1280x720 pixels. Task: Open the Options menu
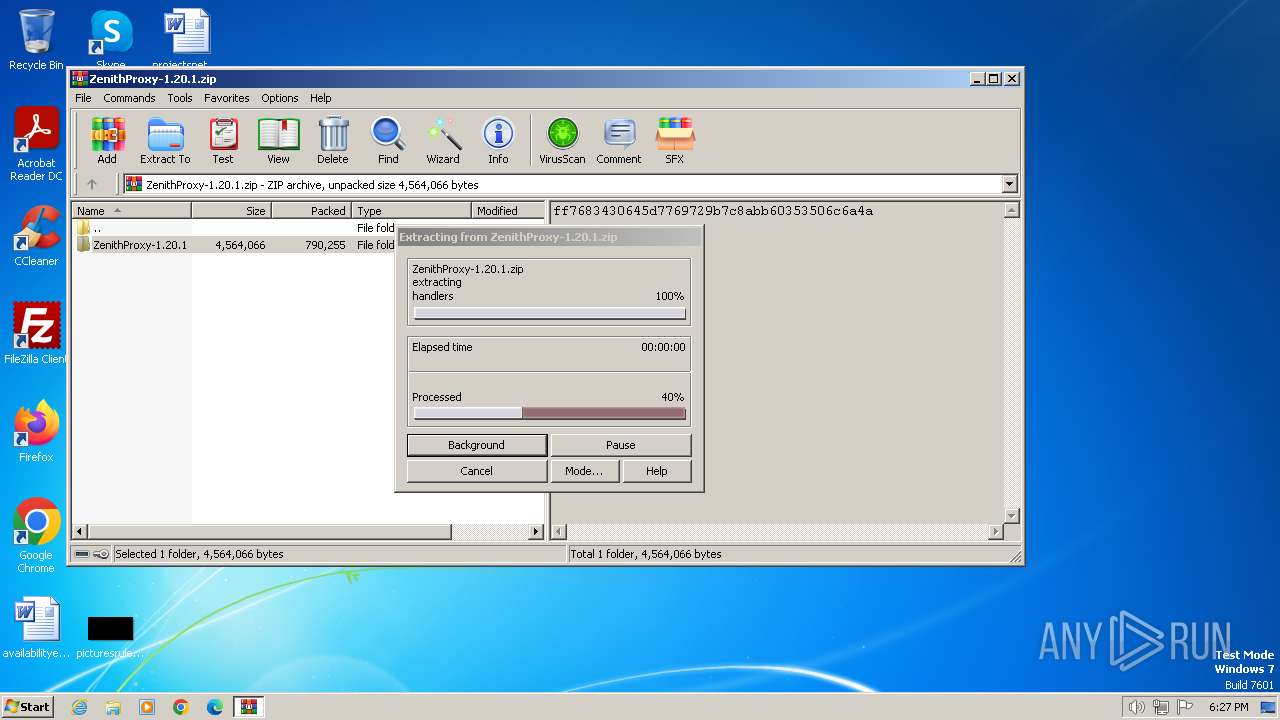pyautogui.click(x=280, y=98)
